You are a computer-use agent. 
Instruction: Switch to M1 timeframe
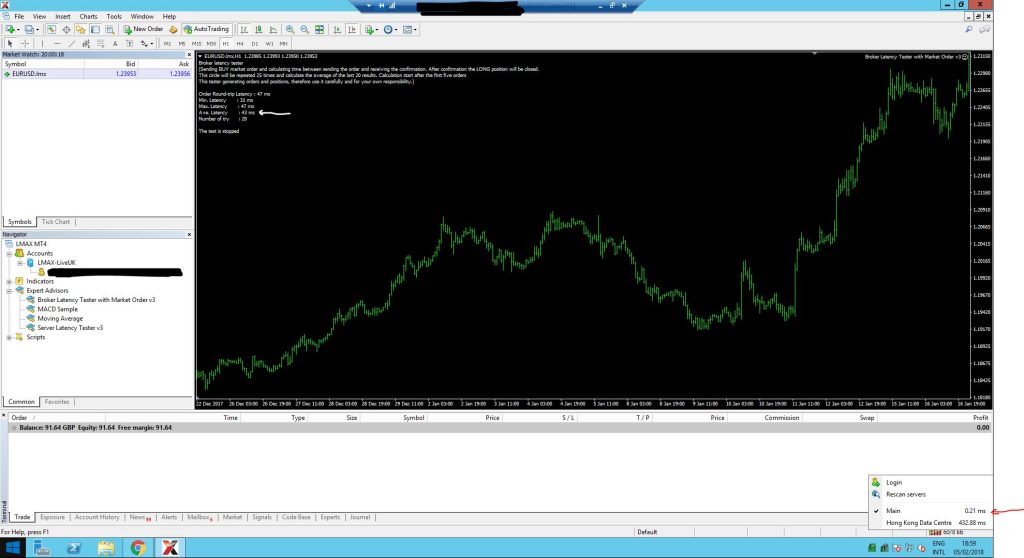168,44
